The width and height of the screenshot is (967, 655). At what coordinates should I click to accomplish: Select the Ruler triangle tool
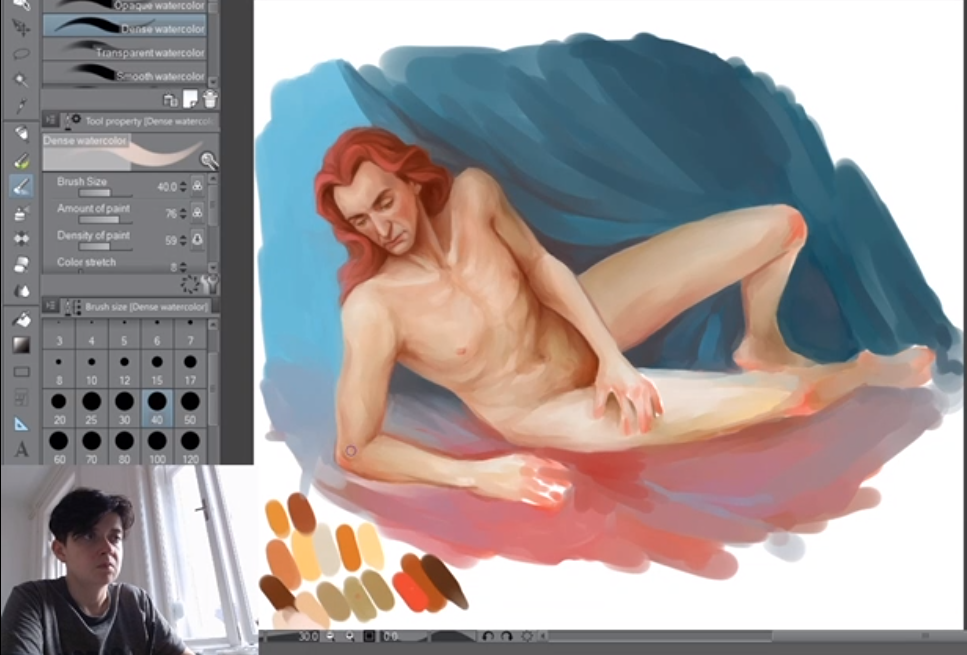[x=22, y=424]
